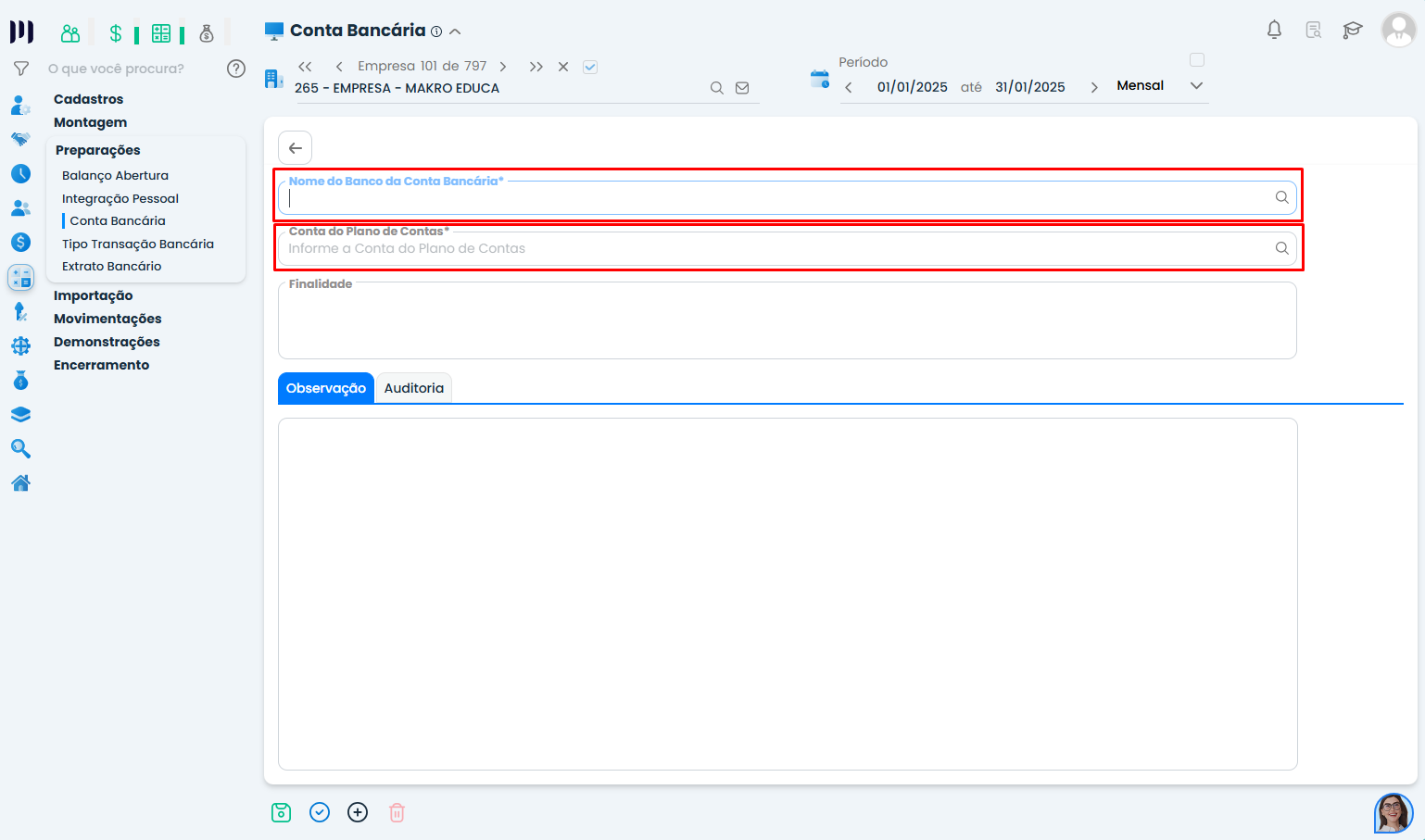The height and width of the screenshot is (840, 1425).
Task: Click the green save icon at bottom
Action: tap(281, 812)
